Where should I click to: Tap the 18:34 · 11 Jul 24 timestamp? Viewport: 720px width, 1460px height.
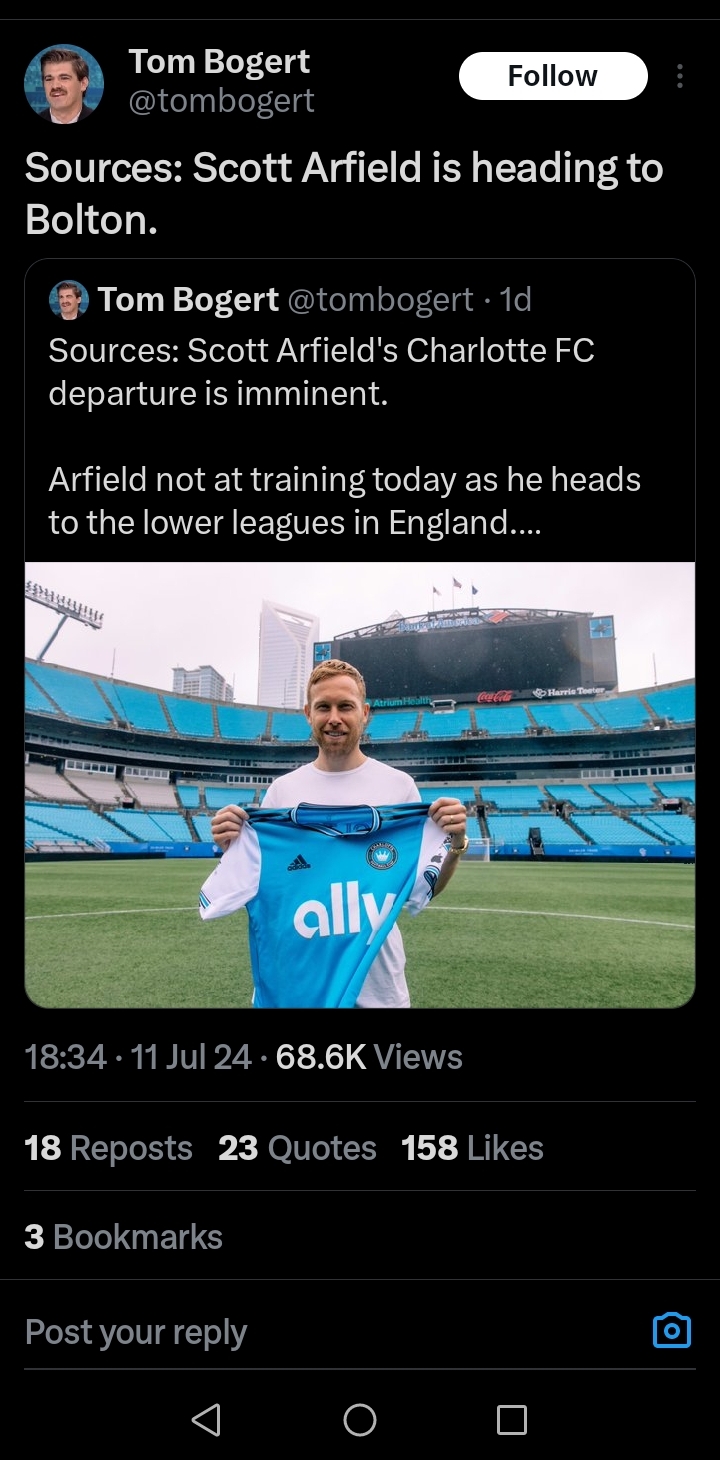[x=138, y=1057]
